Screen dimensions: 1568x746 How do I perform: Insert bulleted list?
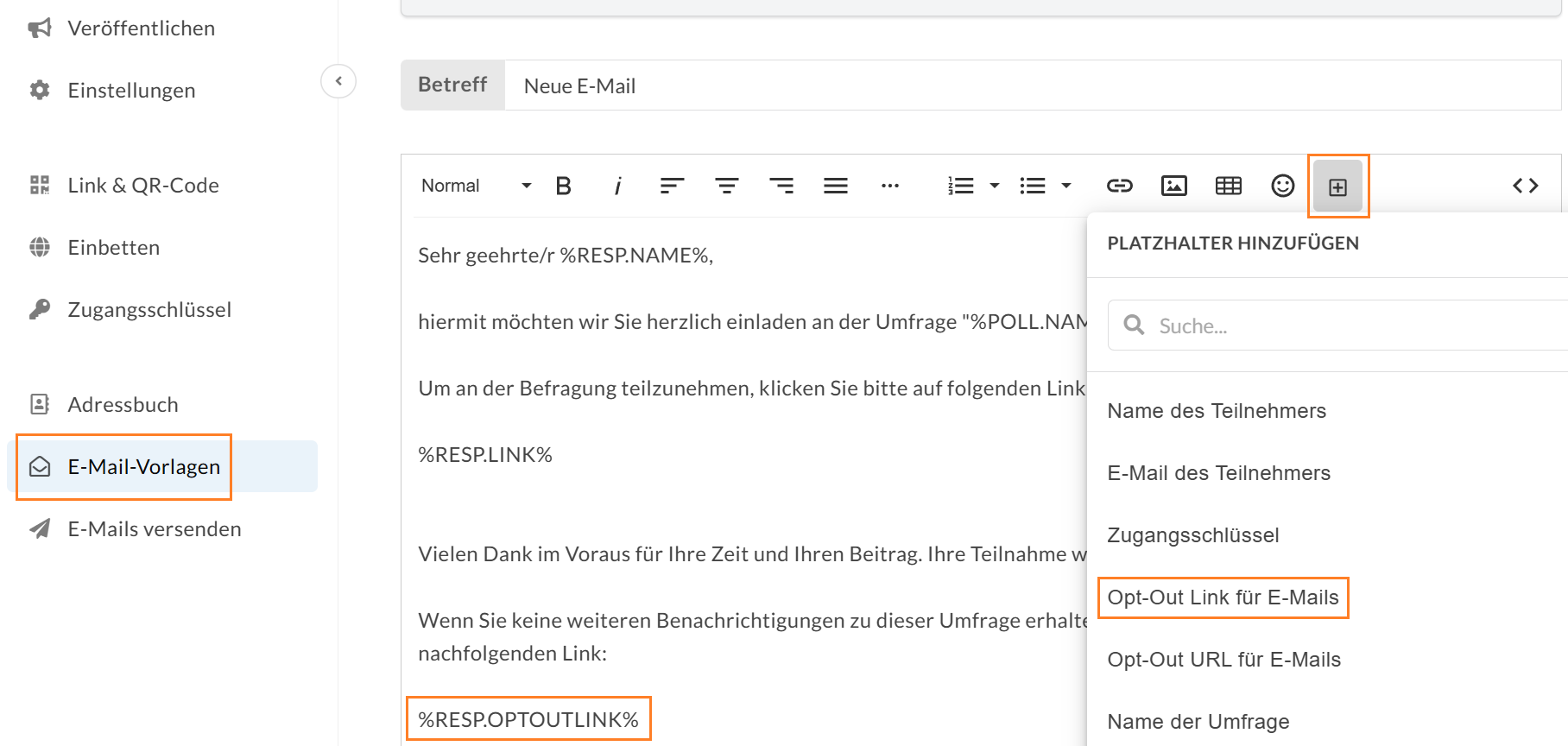1032,186
